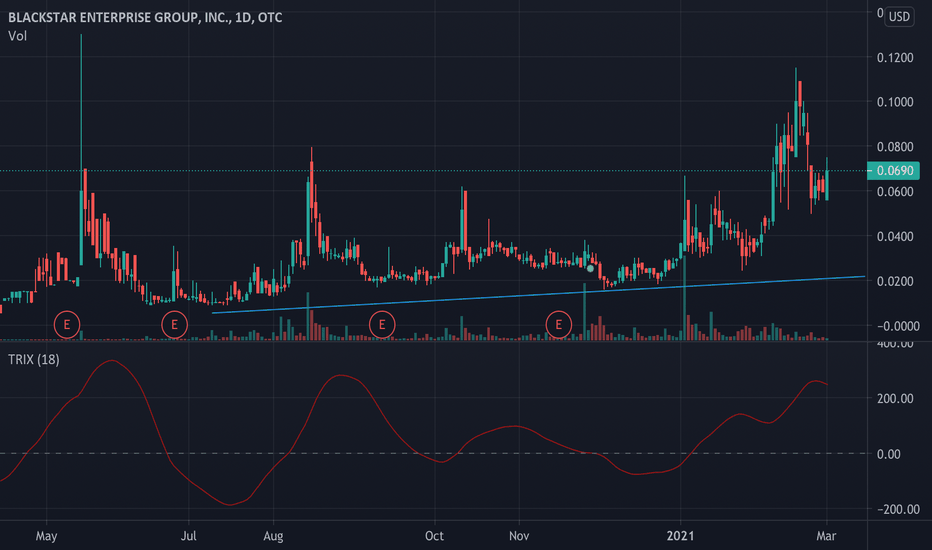Click the small circle marker on November candles
The width and height of the screenshot is (932, 550).
point(590,269)
